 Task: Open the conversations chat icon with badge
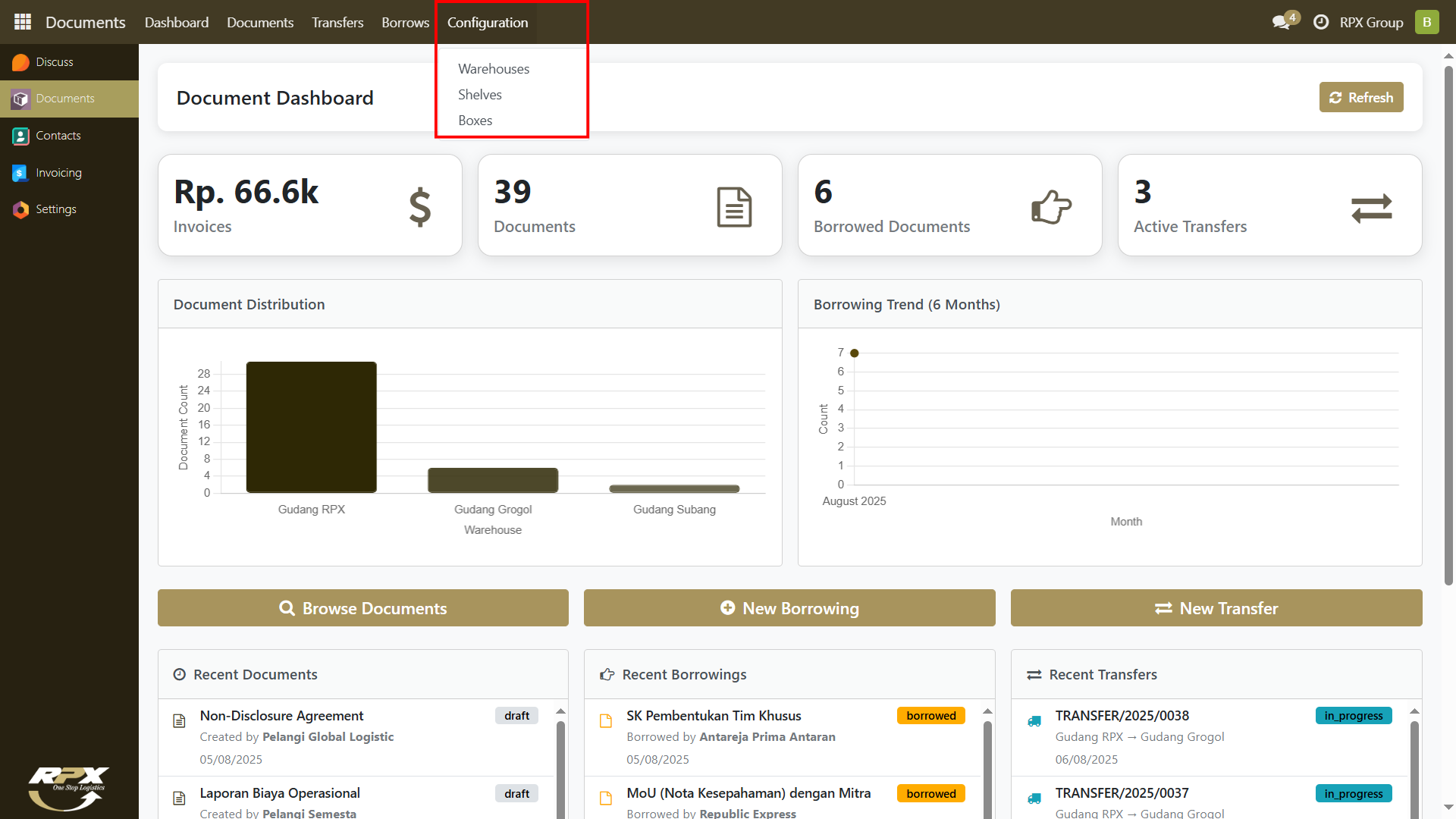[1282, 22]
